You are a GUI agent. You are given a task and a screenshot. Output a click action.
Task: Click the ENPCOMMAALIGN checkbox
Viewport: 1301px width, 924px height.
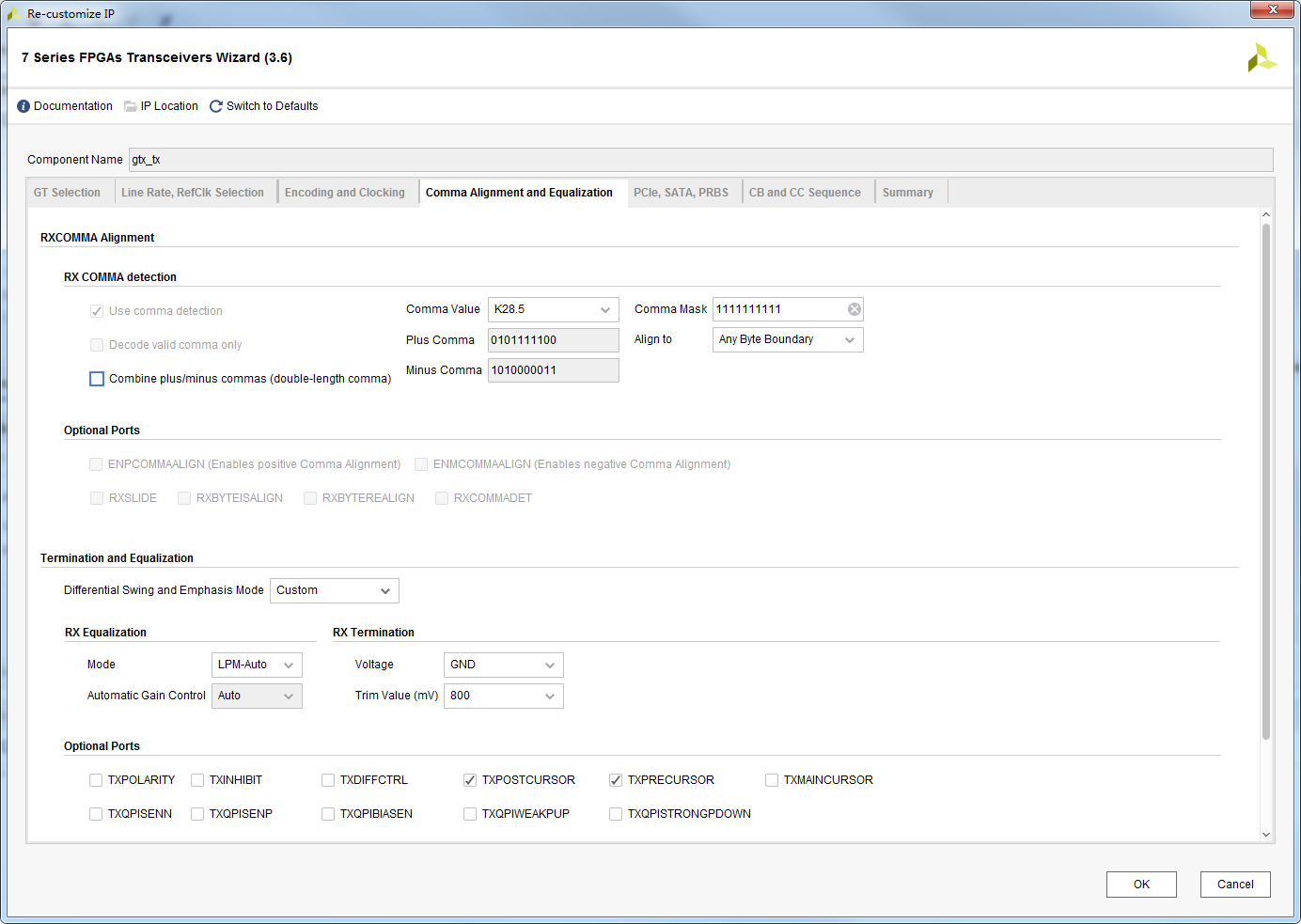click(x=96, y=464)
